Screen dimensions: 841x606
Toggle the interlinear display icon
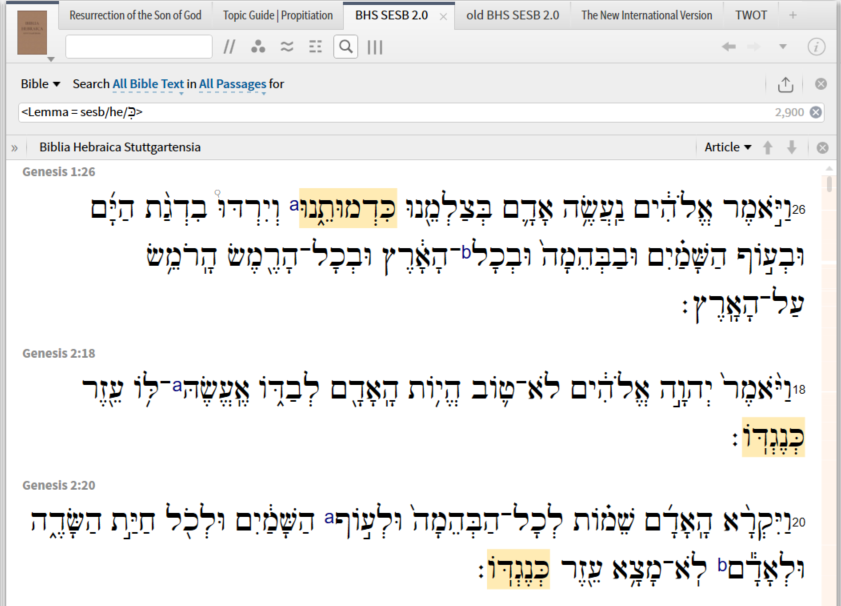tap(315, 47)
